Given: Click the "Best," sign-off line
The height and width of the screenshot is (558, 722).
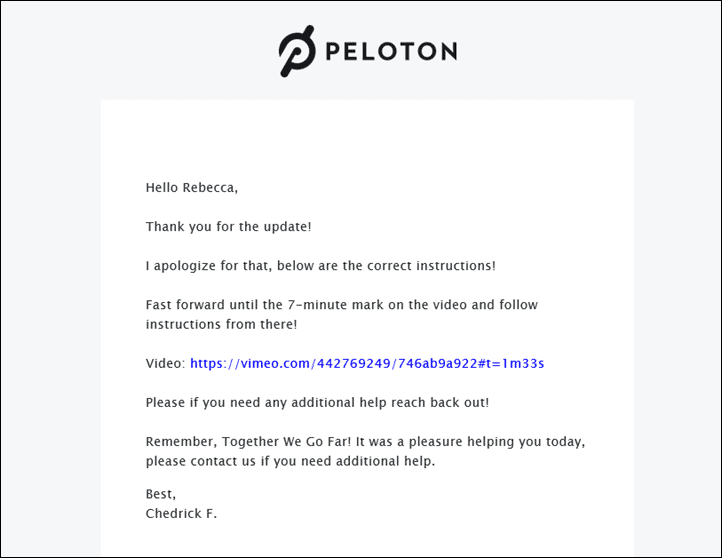Looking at the screenshot, I should pyautogui.click(x=161, y=494).
